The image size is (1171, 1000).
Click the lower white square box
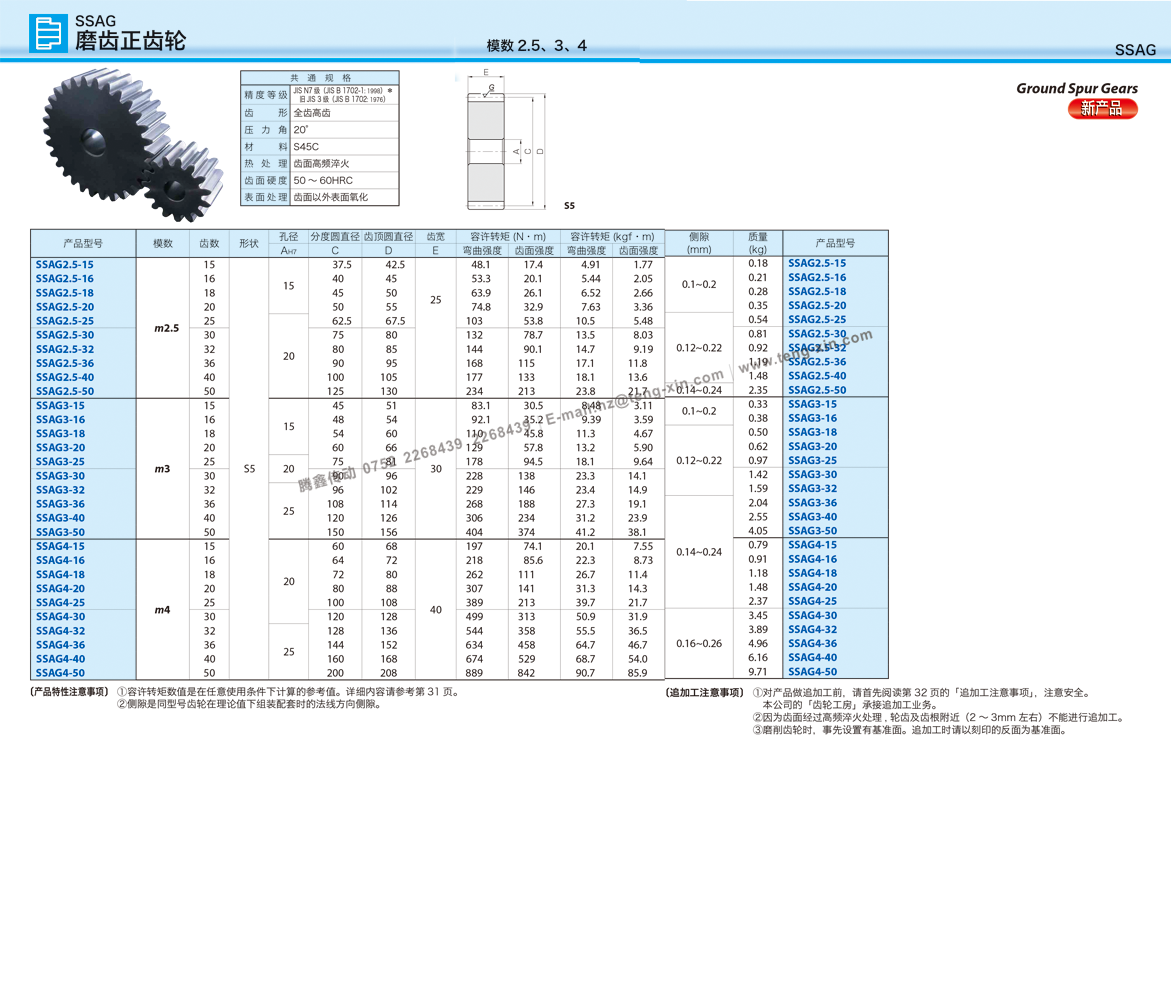[x=486, y=182]
